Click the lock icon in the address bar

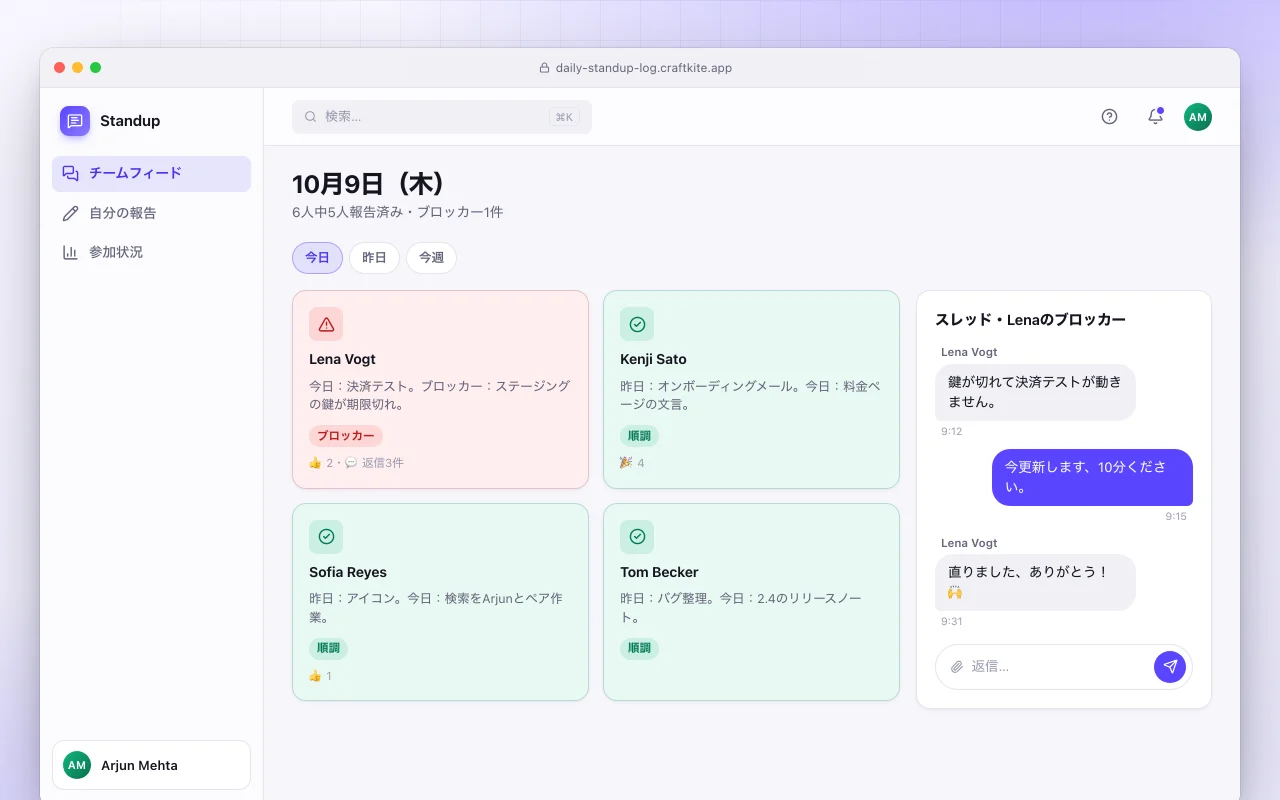pyautogui.click(x=545, y=68)
